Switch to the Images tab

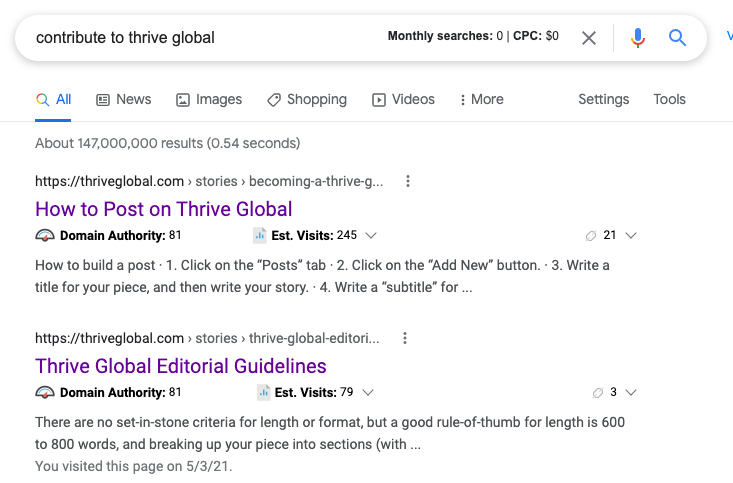(x=209, y=100)
